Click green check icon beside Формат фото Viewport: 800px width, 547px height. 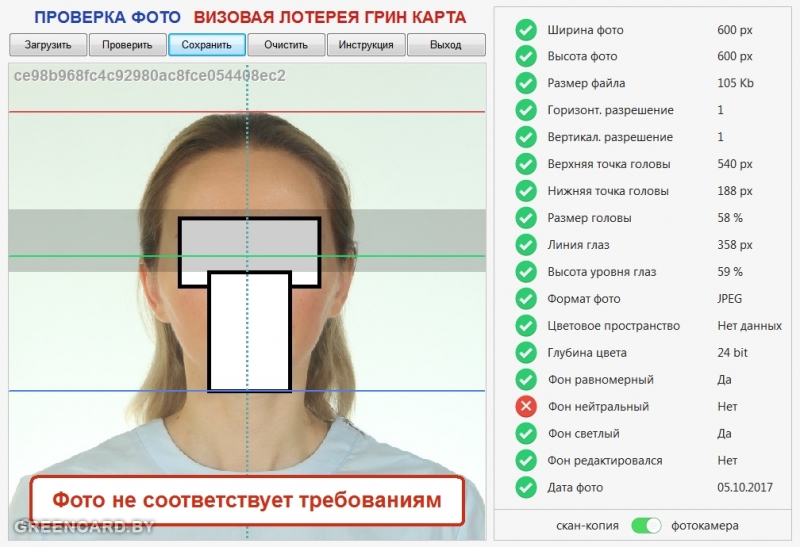(526, 299)
